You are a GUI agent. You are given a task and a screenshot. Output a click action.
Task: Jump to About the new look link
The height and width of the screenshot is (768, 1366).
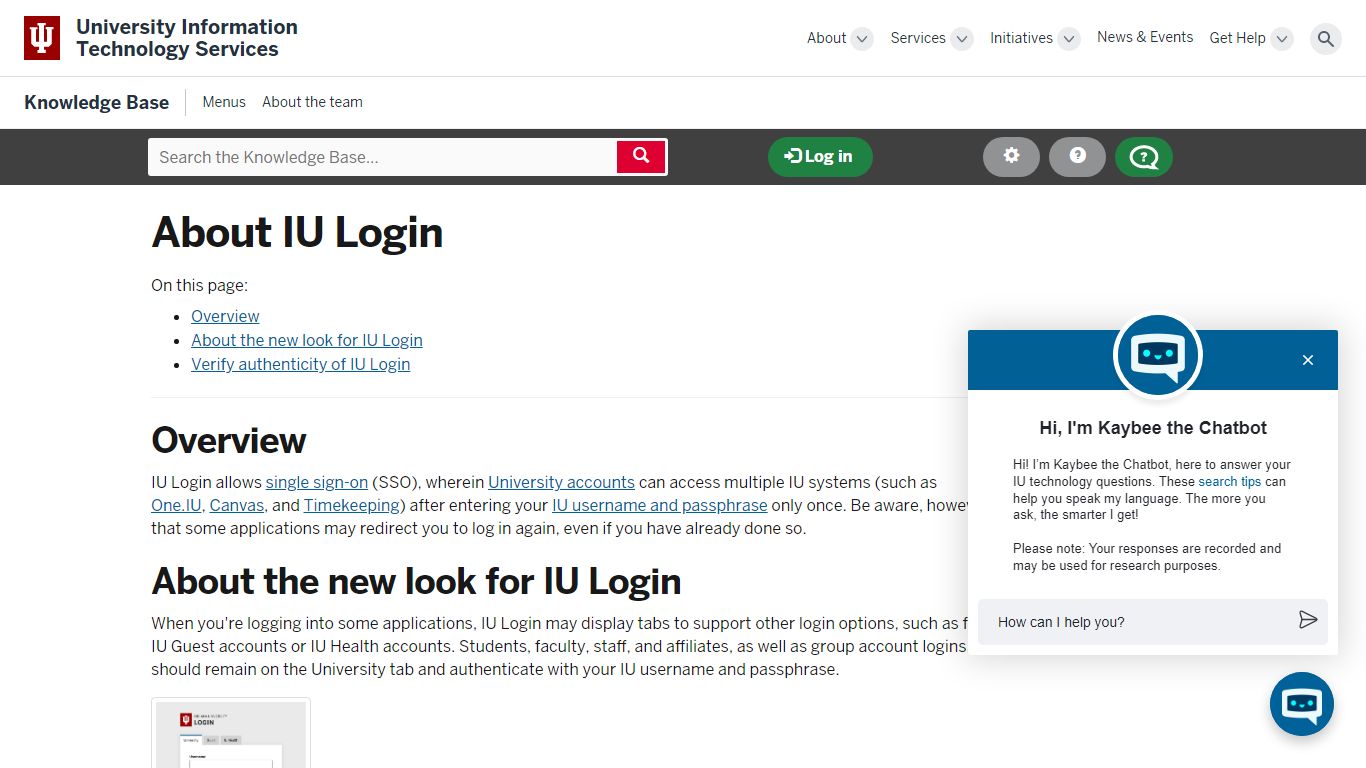(307, 340)
